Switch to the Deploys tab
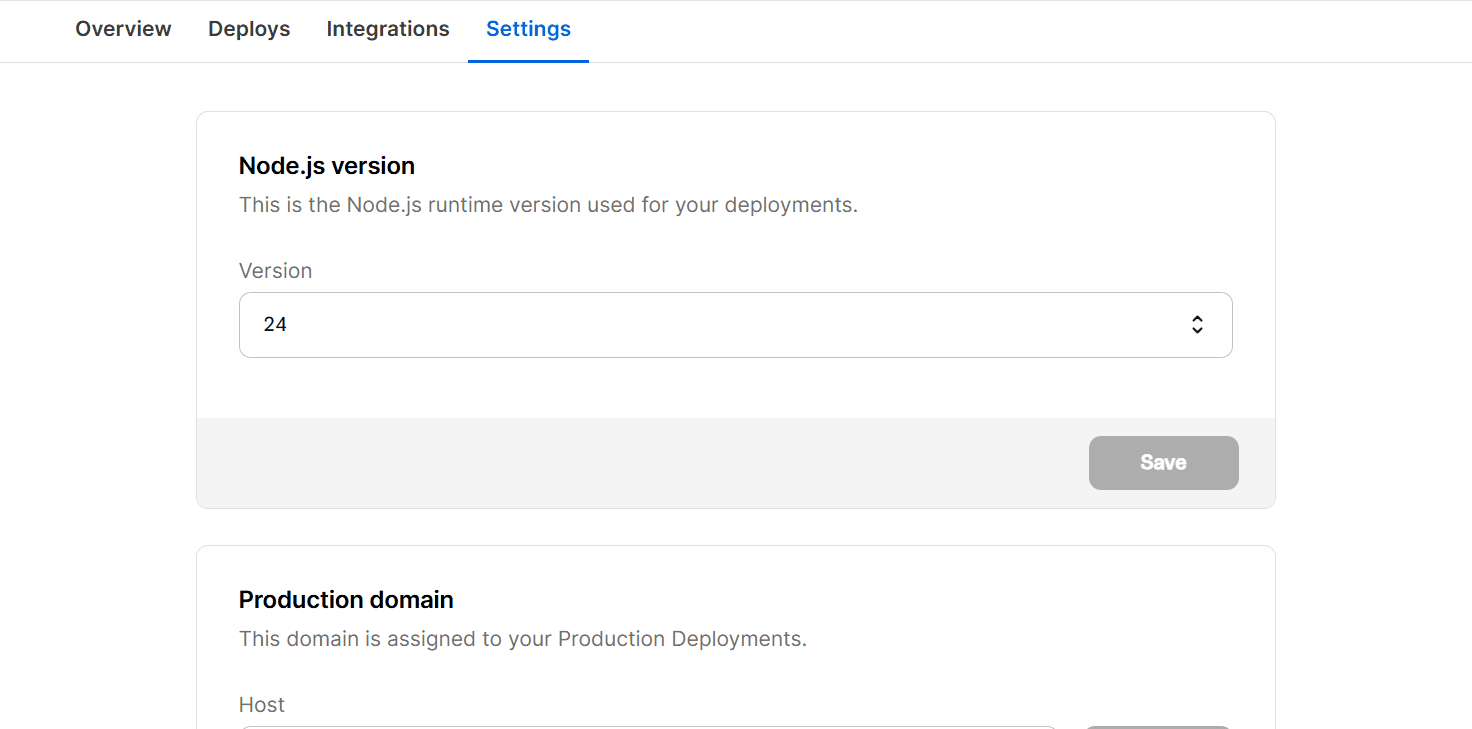The width and height of the screenshot is (1472, 729). click(x=249, y=29)
